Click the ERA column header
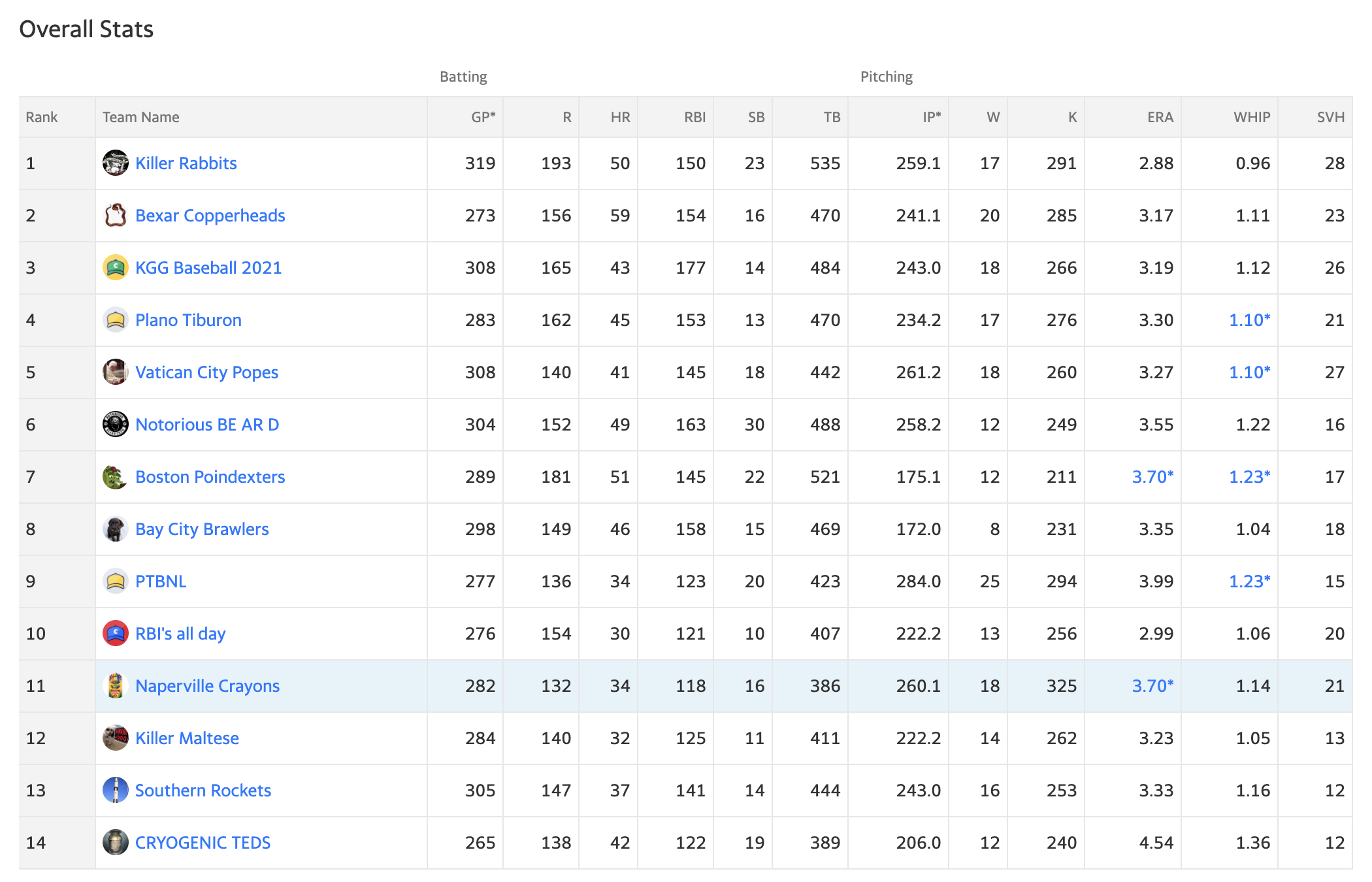This screenshot has height=882, width=1372. click(1160, 117)
